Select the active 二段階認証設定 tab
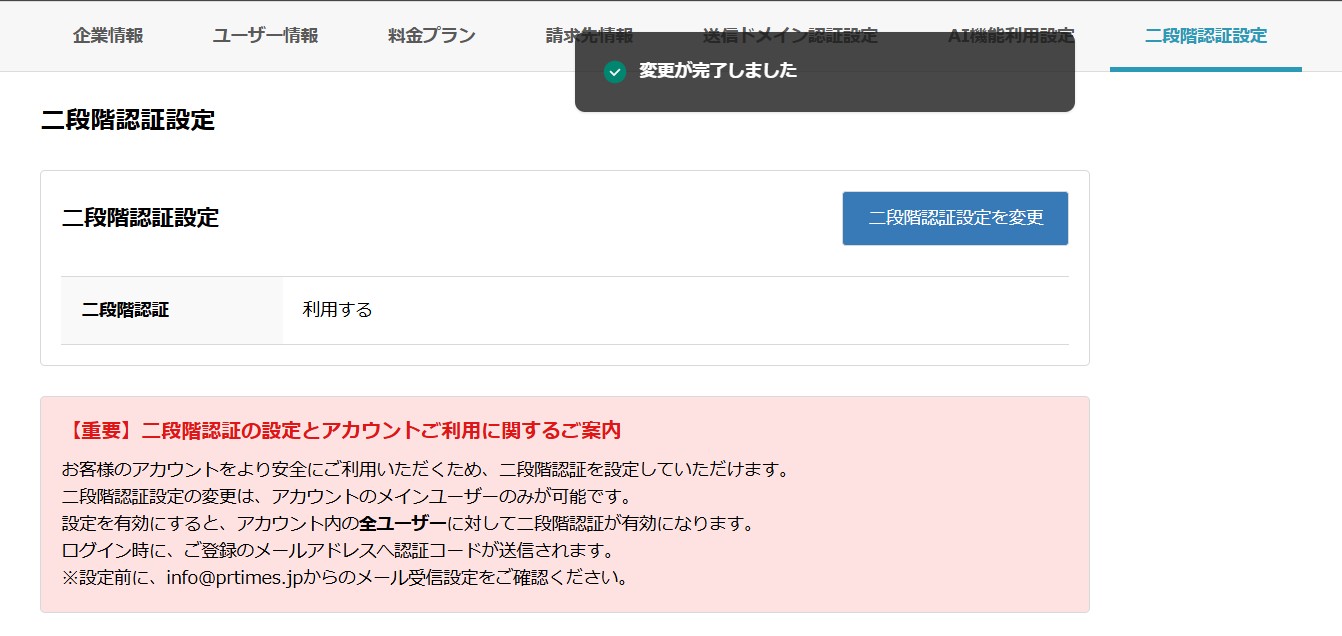The height and width of the screenshot is (636, 1342). click(x=1205, y=34)
